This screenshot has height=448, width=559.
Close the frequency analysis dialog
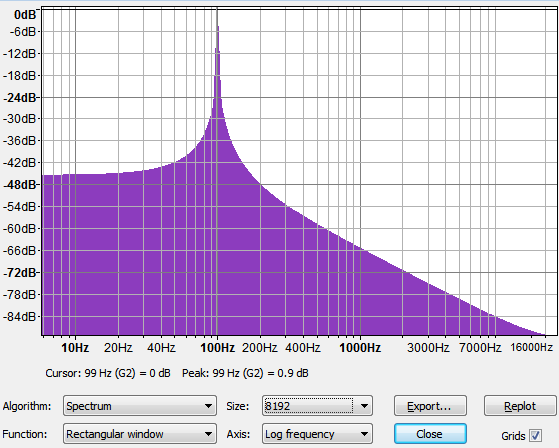point(430,434)
